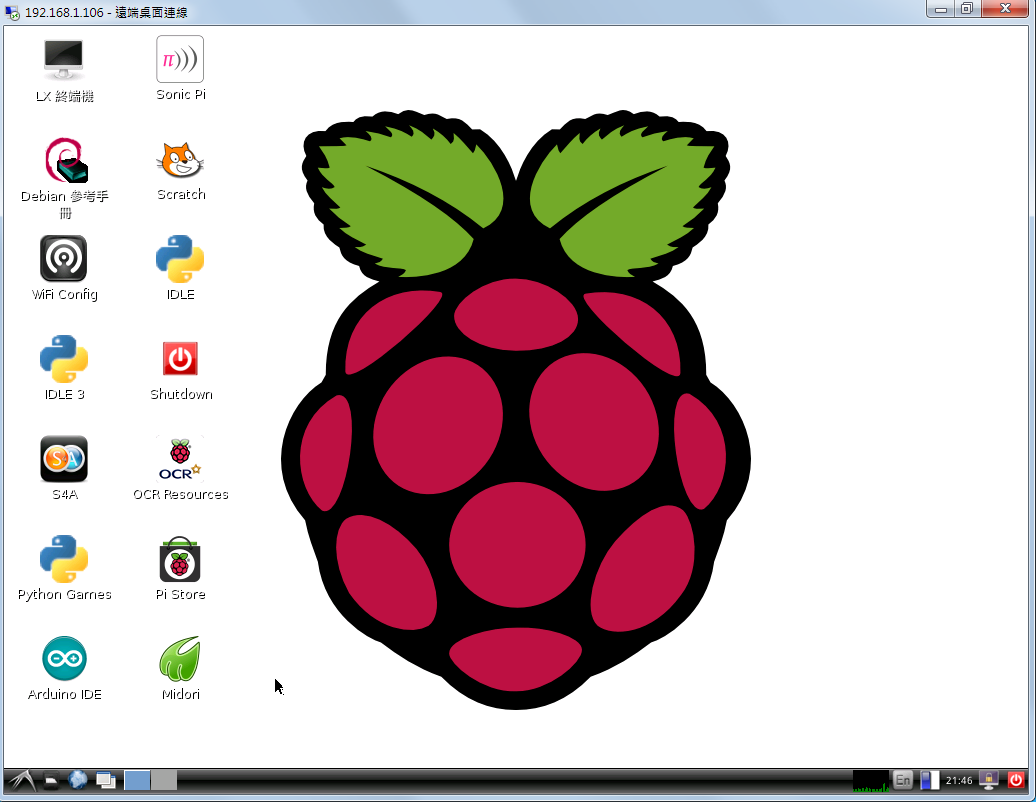Click the En keyboard layout indicator
Viewport: 1036px width, 802px height.
[903, 780]
